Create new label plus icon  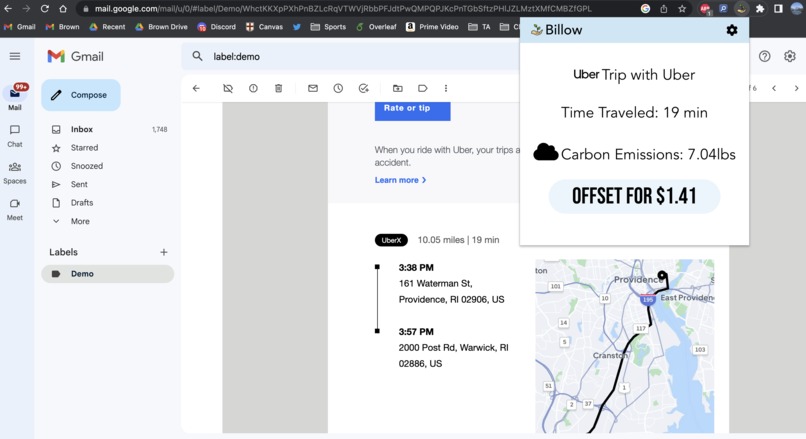pos(163,252)
